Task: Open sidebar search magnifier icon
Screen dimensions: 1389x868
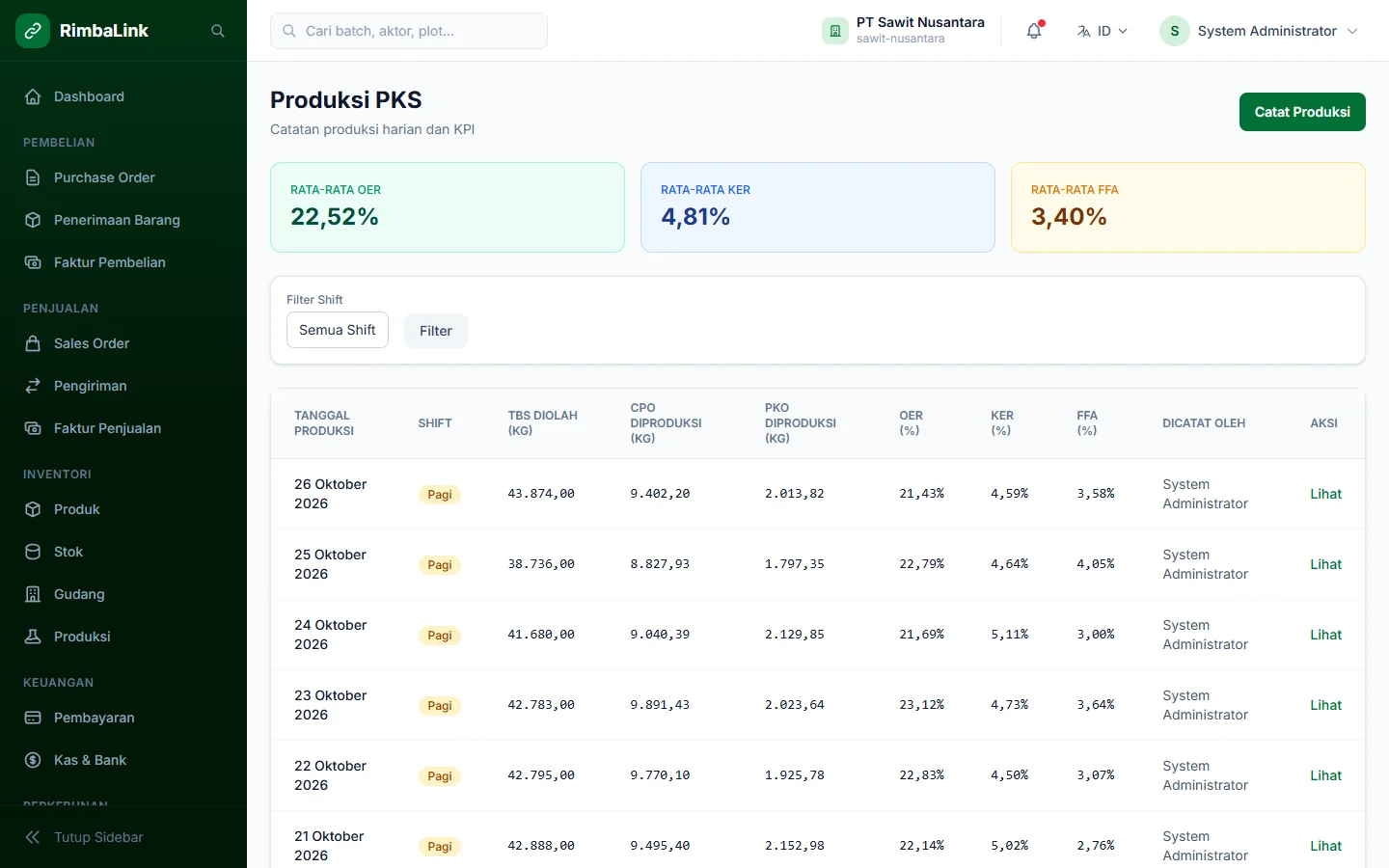Action: pos(218,31)
